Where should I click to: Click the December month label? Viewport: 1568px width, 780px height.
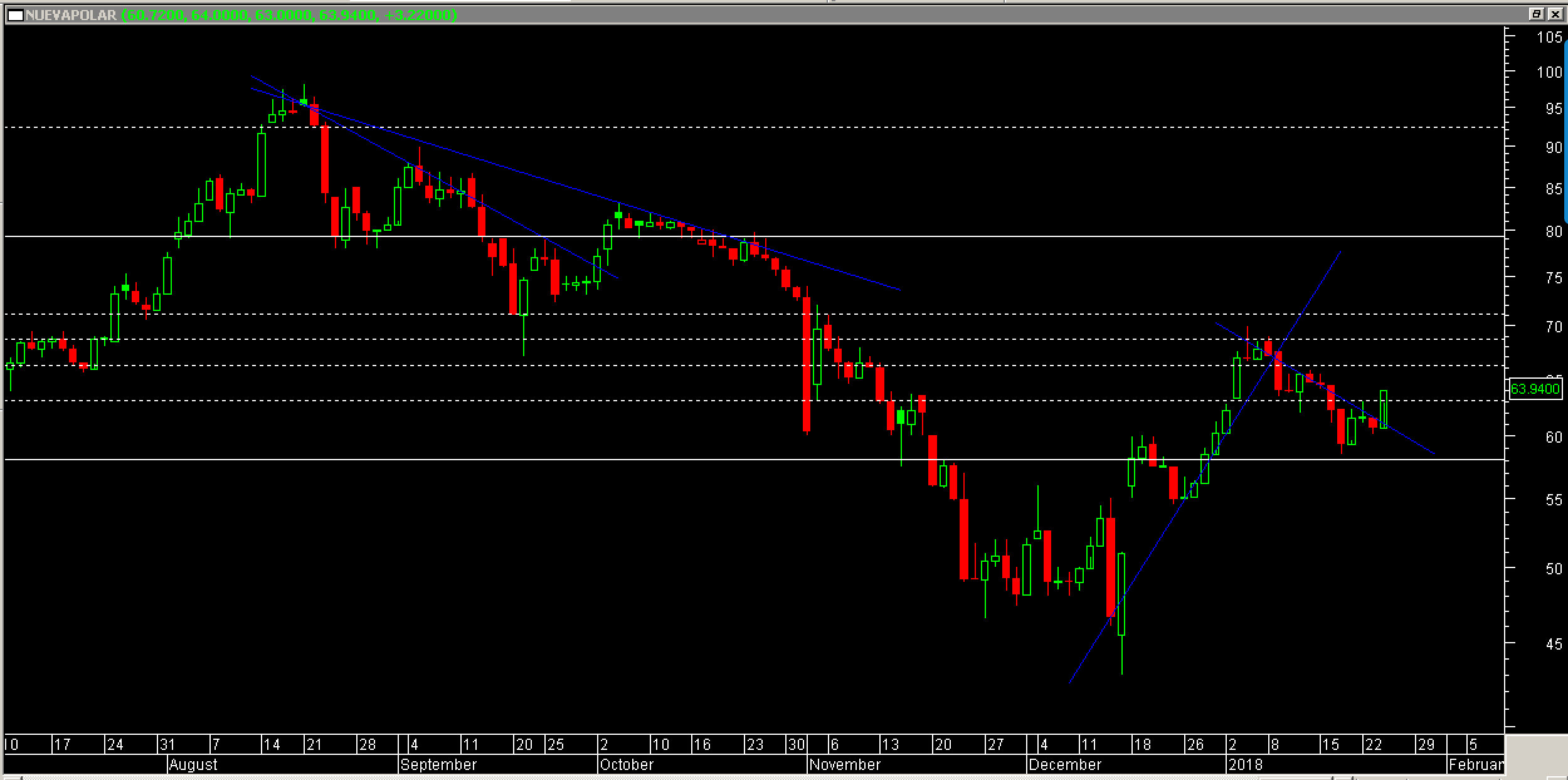(1065, 764)
